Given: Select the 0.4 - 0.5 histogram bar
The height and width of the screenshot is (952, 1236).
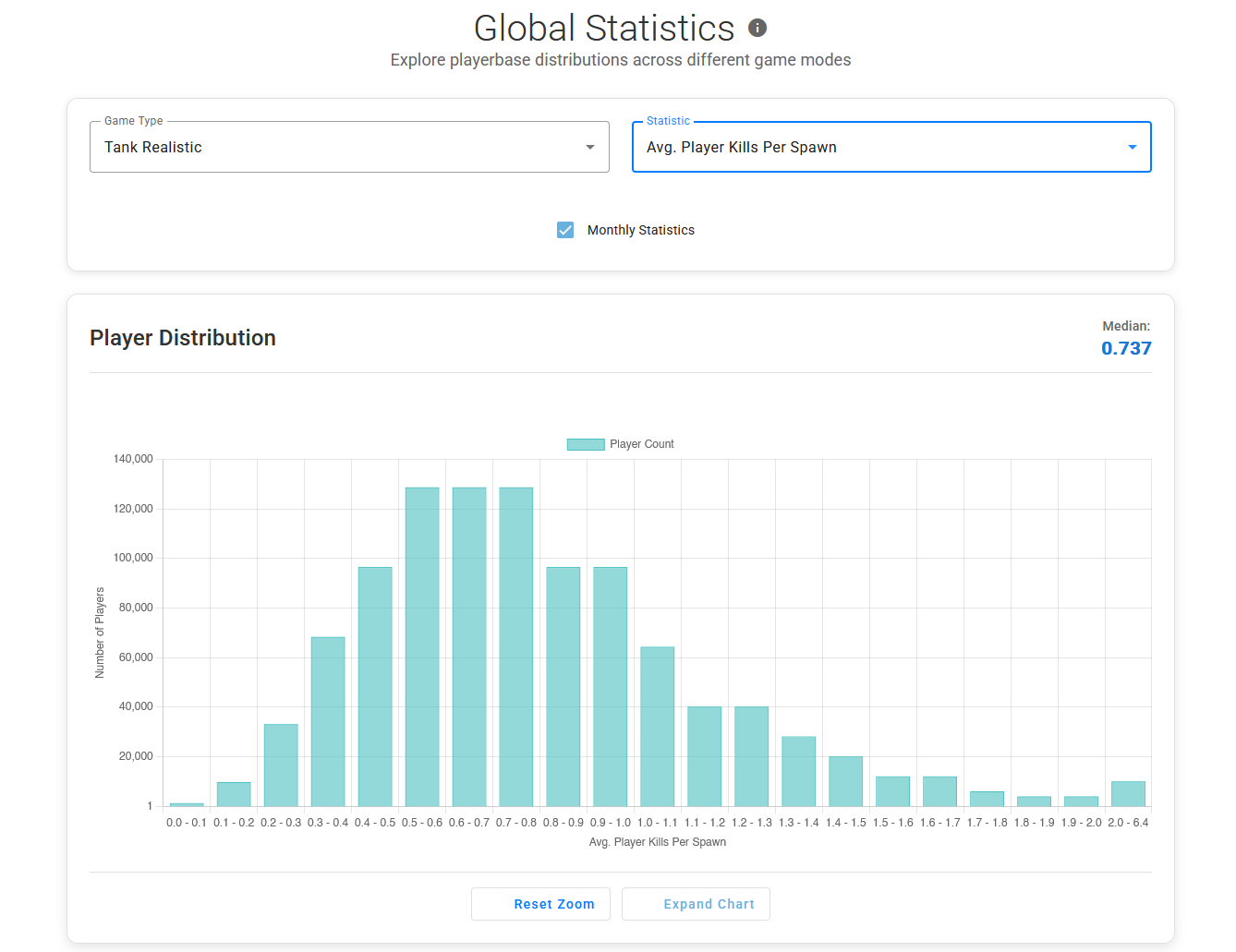Looking at the screenshot, I should coord(375,687).
